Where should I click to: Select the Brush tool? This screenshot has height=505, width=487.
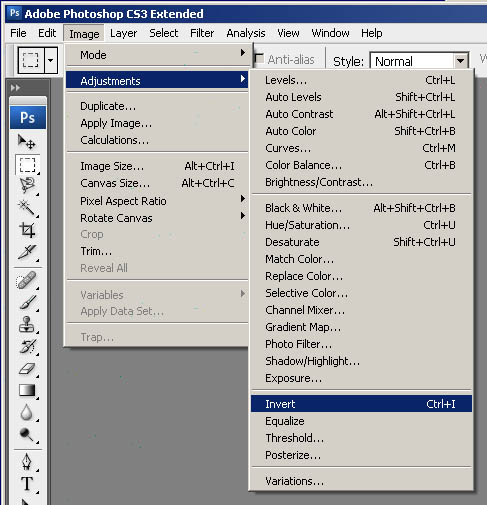point(27,302)
